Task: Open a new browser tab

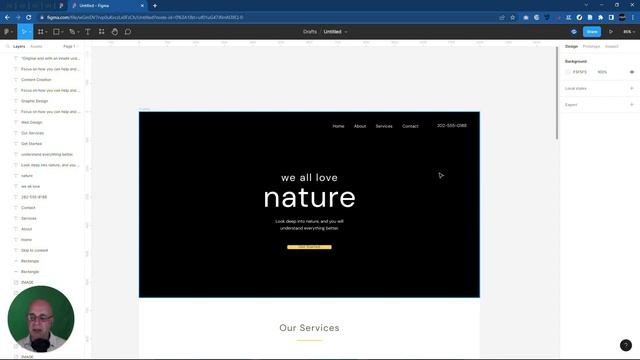Action: point(155,6)
